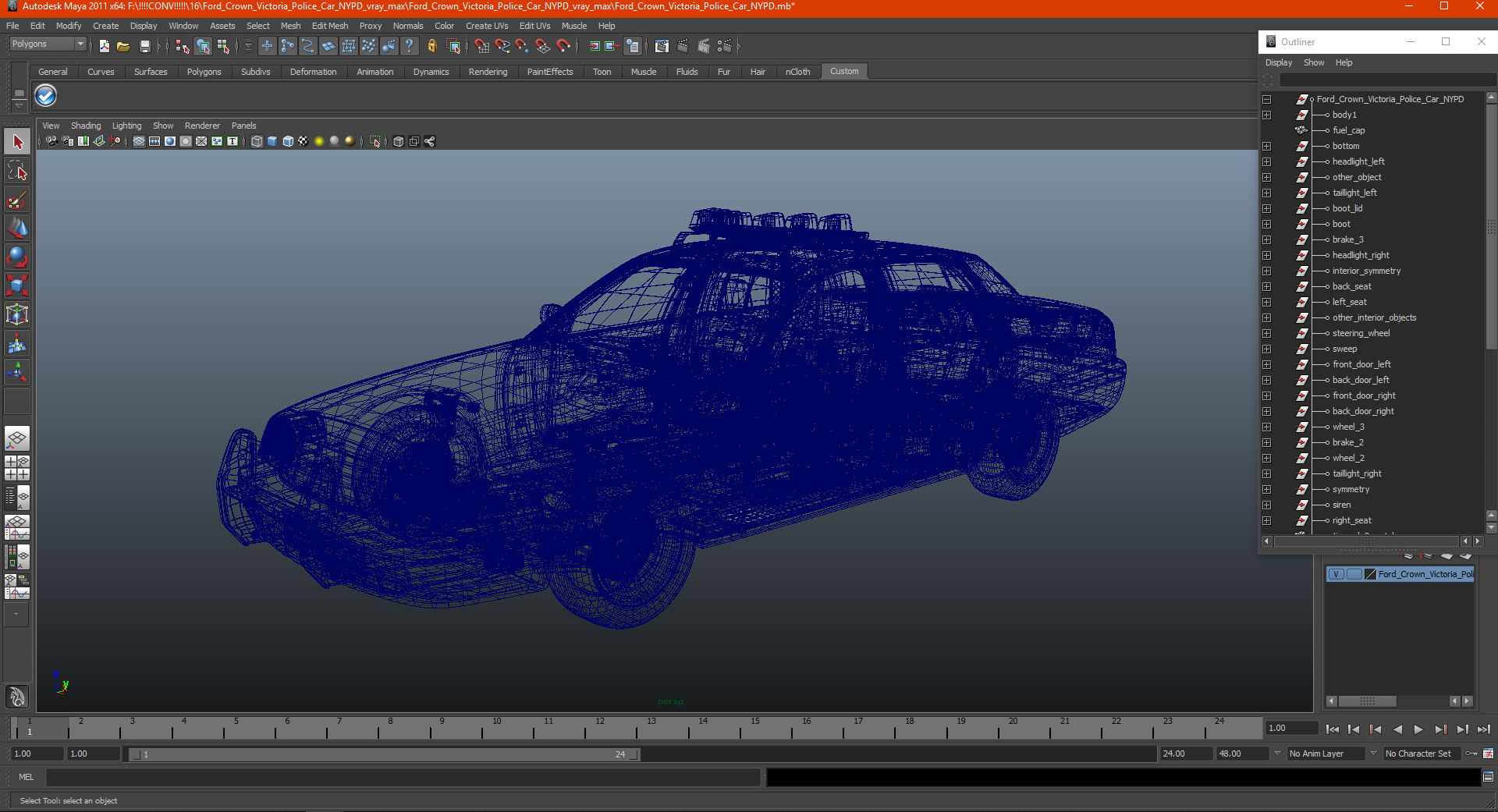Open the Create UVs menu
Image resolution: width=1498 pixels, height=812 pixels.
tap(487, 26)
